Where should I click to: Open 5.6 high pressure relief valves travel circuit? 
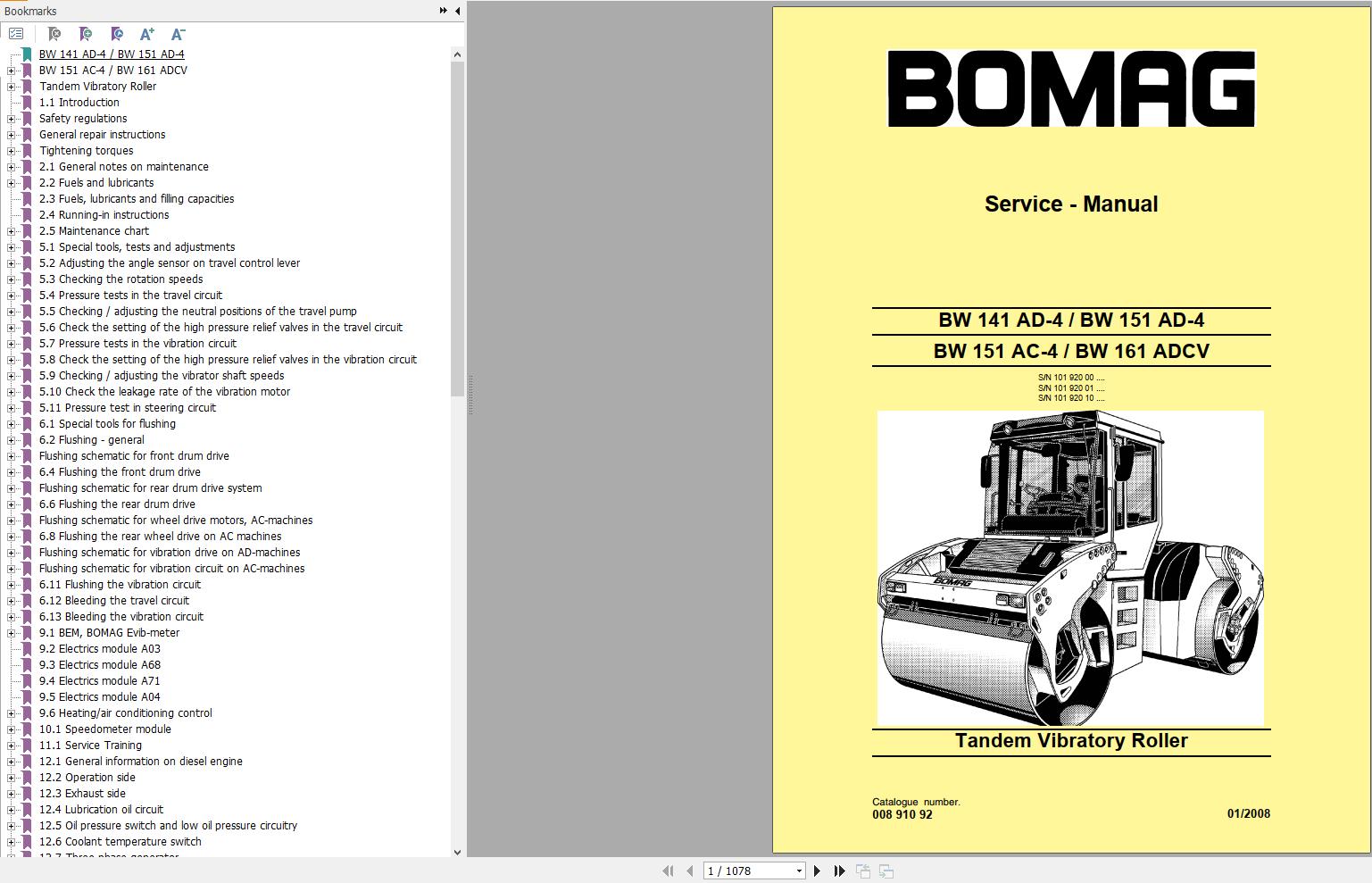220,328
